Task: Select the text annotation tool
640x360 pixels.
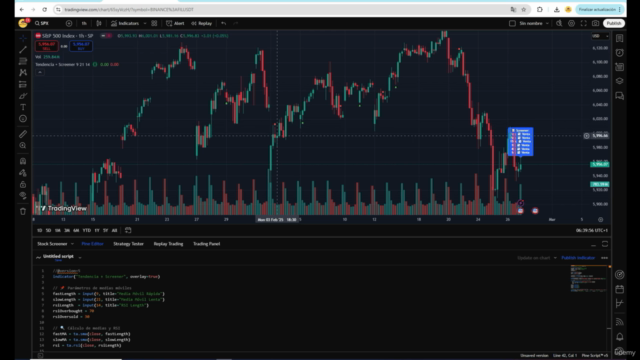Action: pos(23,107)
